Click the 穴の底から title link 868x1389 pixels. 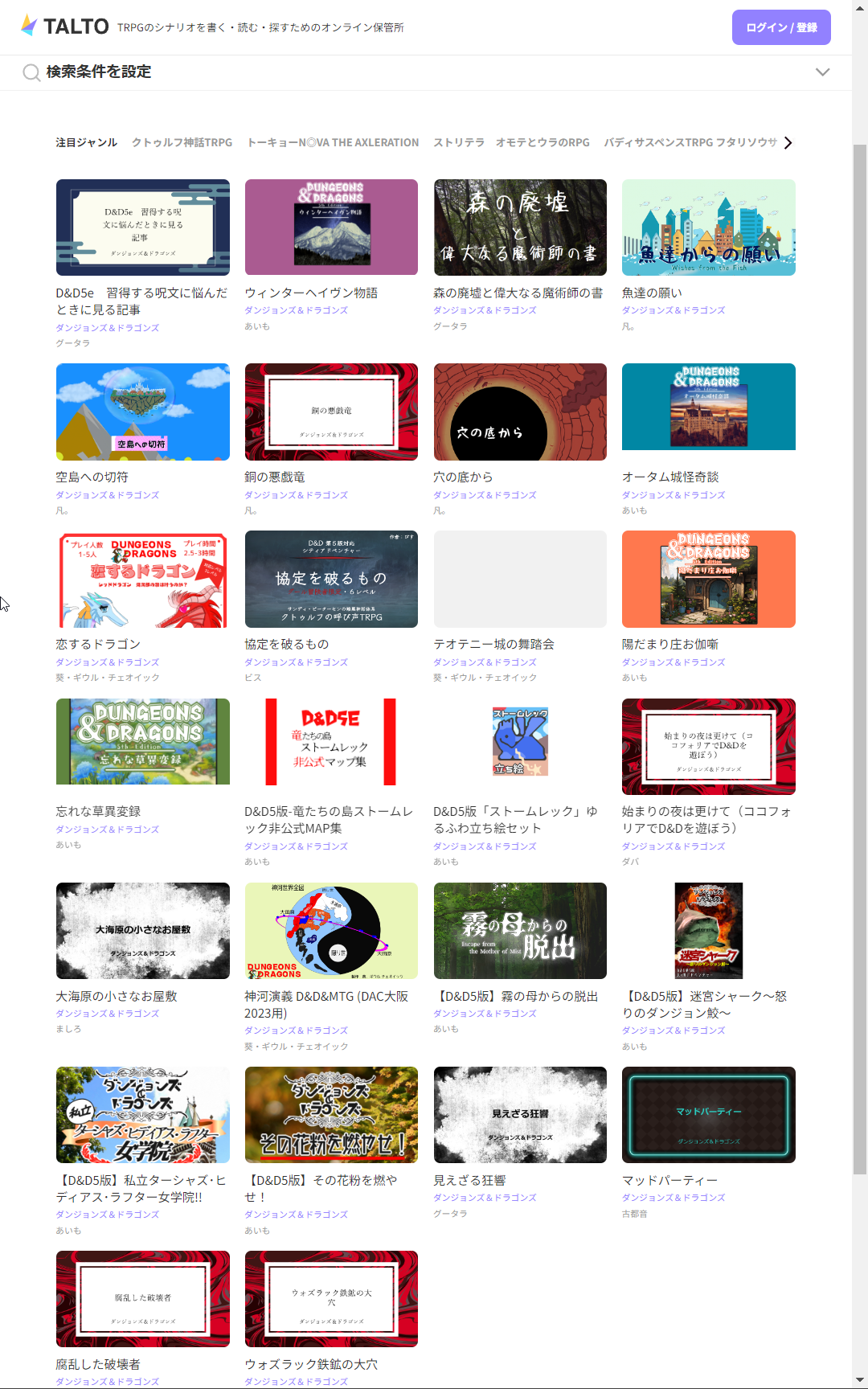coord(463,477)
